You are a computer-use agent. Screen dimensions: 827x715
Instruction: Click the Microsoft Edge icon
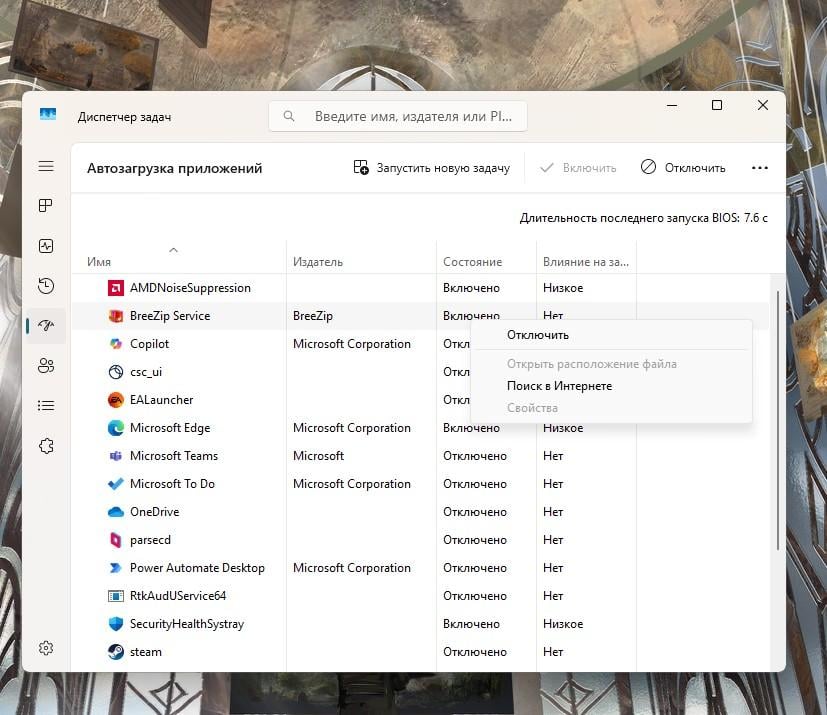[x=116, y=428]
